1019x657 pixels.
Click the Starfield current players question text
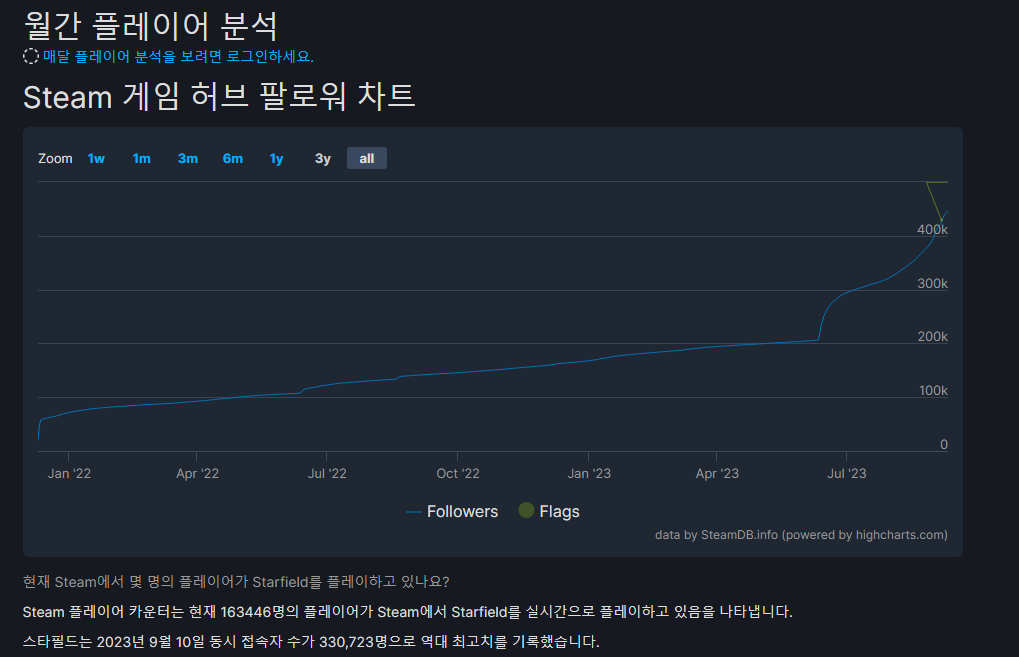coord(236,582)
